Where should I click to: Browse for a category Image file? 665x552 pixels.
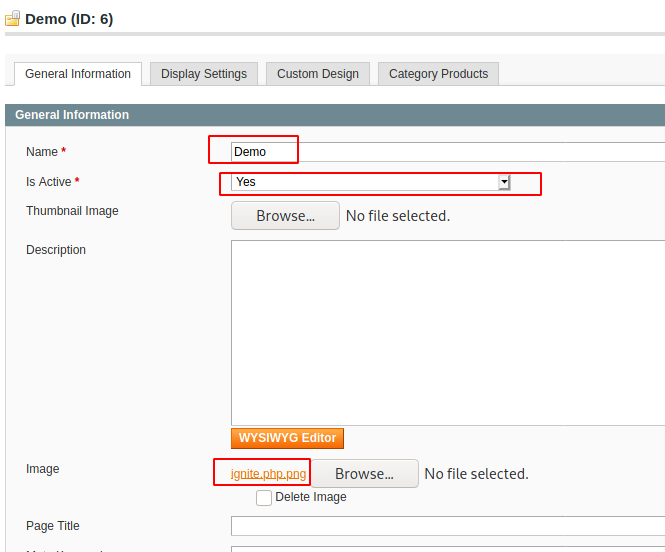[x=365, y=474]
